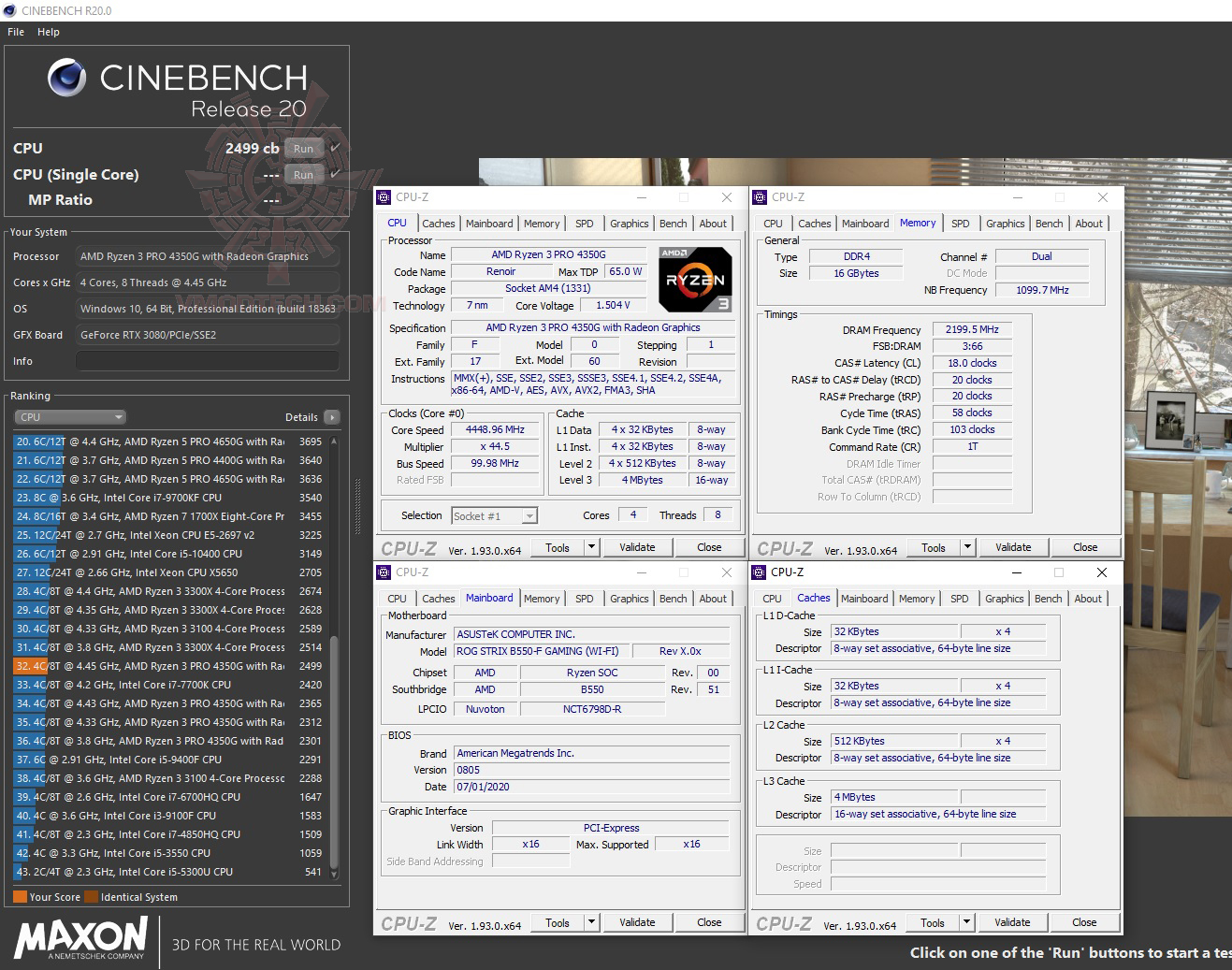This screenshot has width=1232, height=970.
Task: Click title bar icon of CPU-Z Mainboard window
Action: point(383,572)
